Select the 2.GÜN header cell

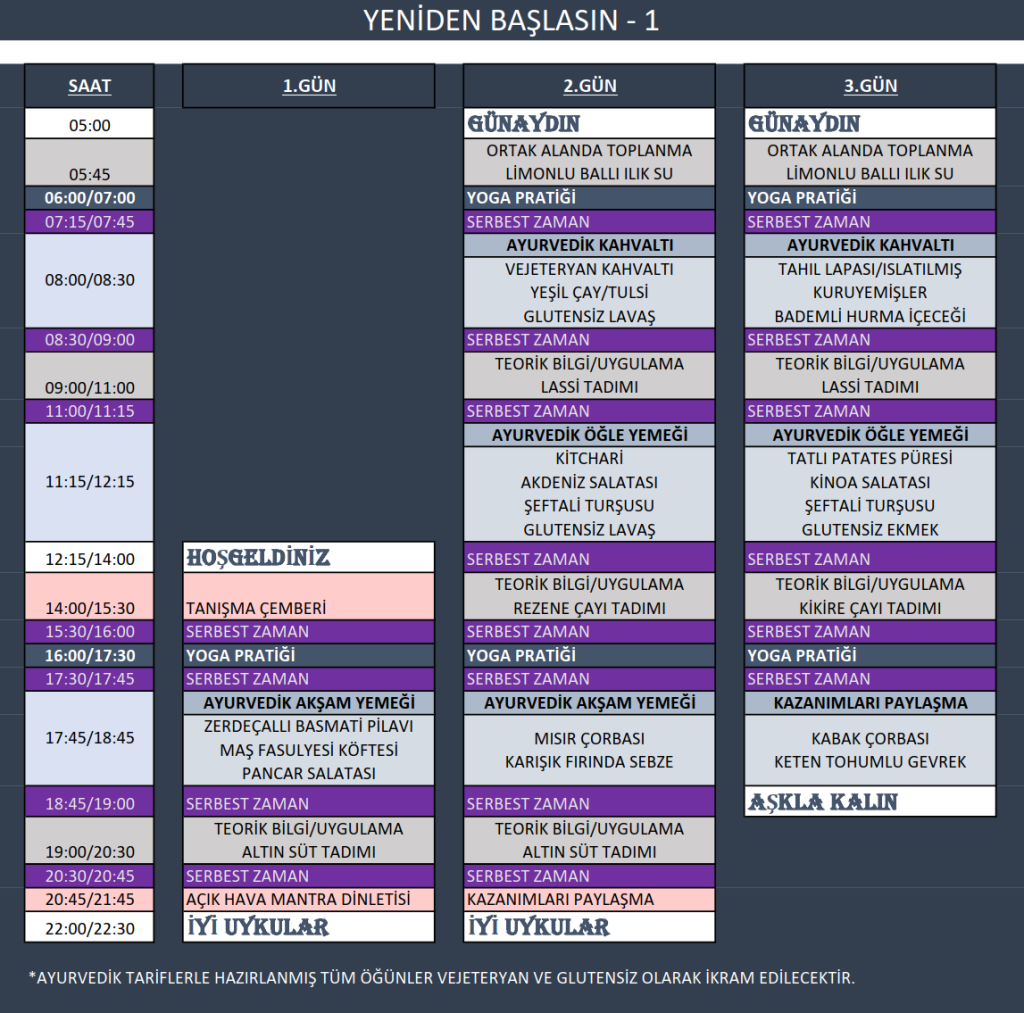[x=589, y=86]
